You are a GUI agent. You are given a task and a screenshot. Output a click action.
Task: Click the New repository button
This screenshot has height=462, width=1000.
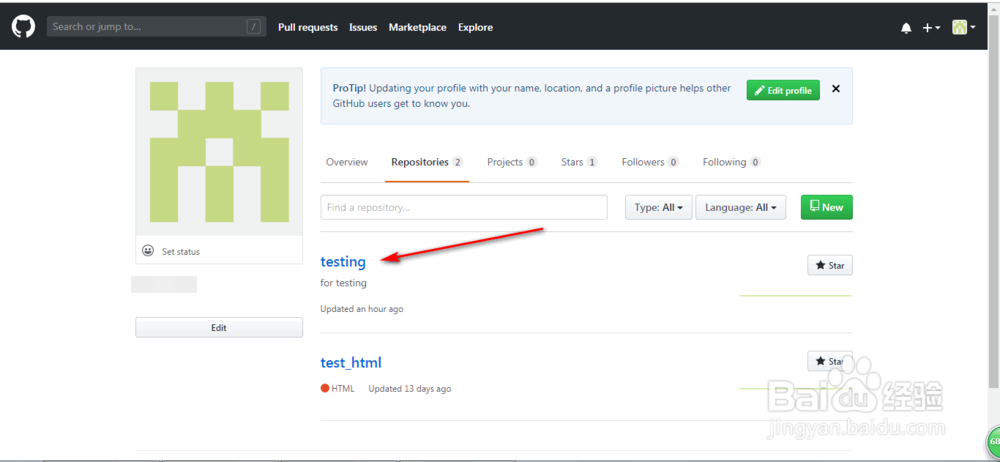pyautogui.click(x=827, y=207)
